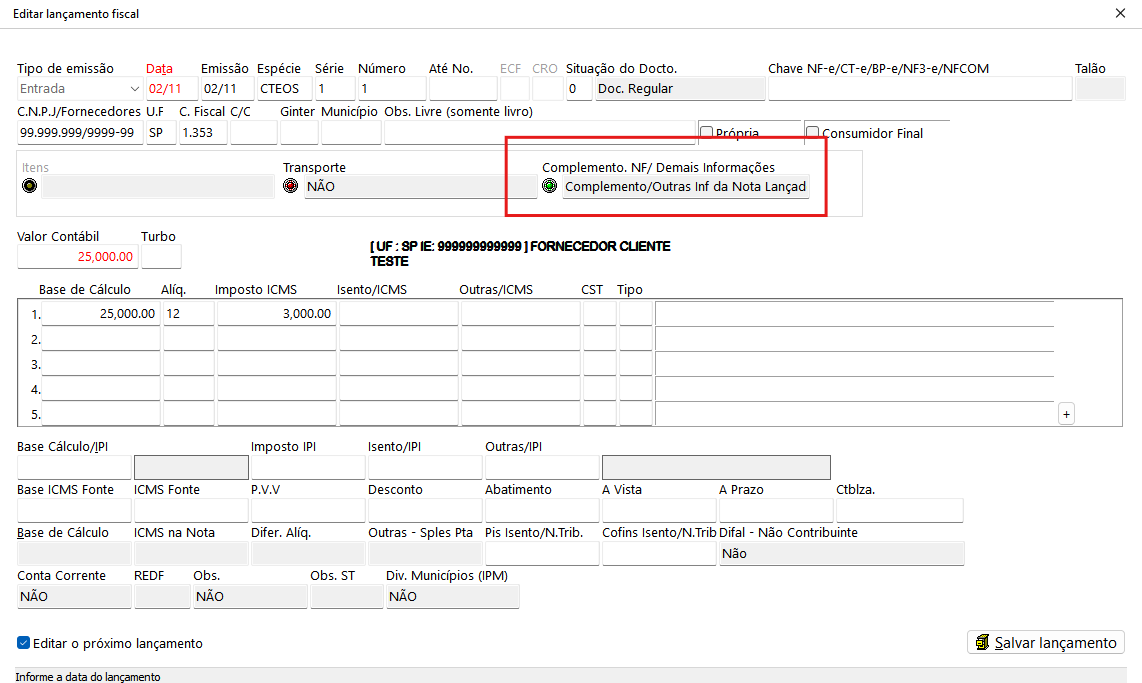
Task: Uncheck Editar o próximo lançamento
Action: click(x=24, y=643)
